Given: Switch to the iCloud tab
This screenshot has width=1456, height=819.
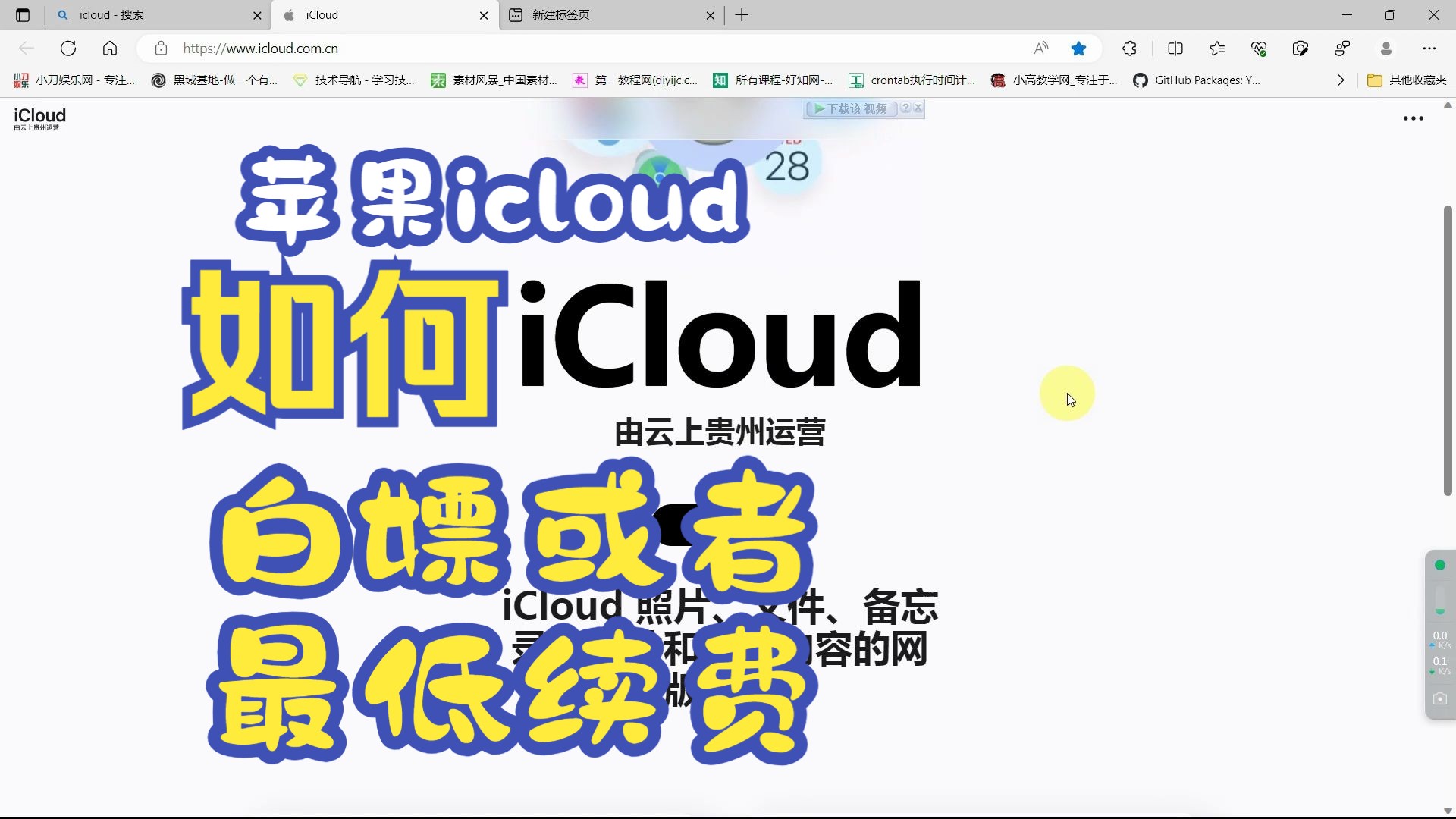Looking at the screenshot, I should (386, 15).
